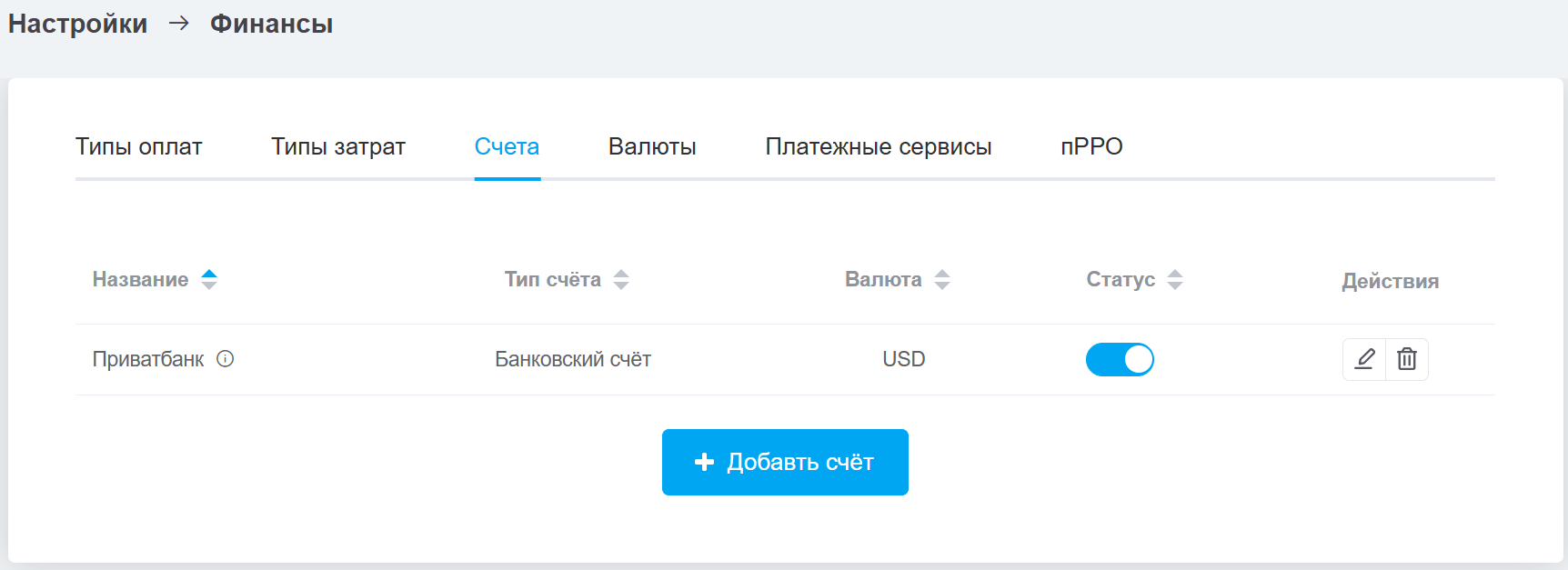Click the Приватбанк account name
Image resolution: width=1568 pixels, height=570 pixels.
[x=148, y=359]
